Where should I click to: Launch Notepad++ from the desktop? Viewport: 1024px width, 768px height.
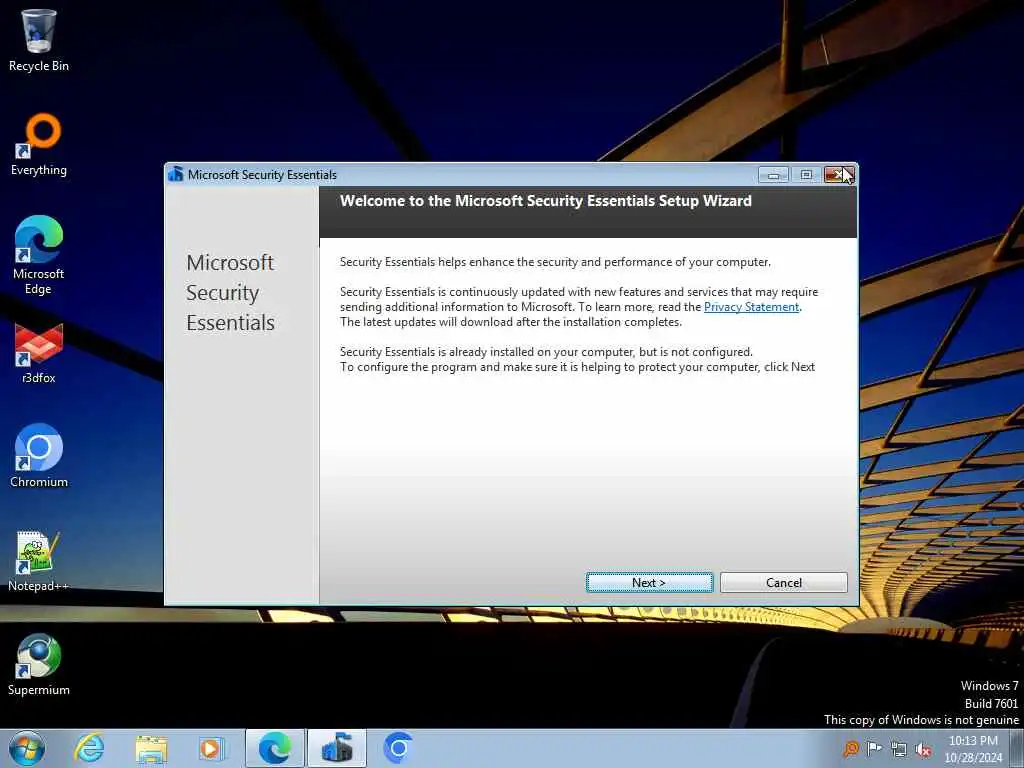click(39, 561)
